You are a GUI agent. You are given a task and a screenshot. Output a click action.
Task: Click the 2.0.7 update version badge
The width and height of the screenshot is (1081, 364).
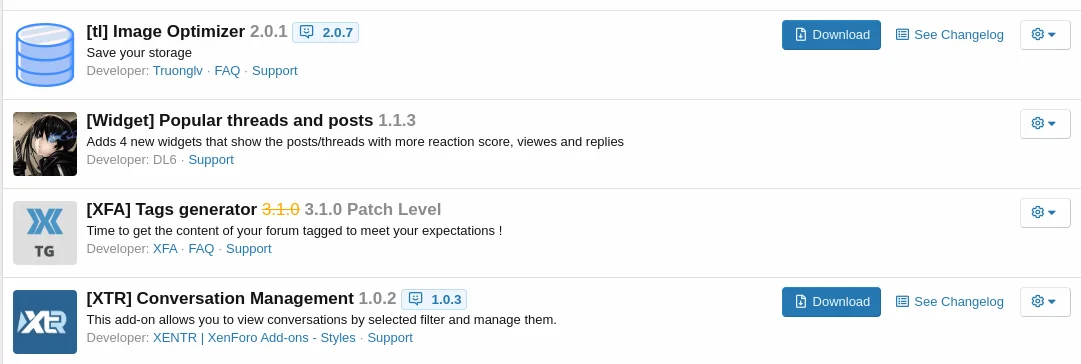click(x=325, y=32)
